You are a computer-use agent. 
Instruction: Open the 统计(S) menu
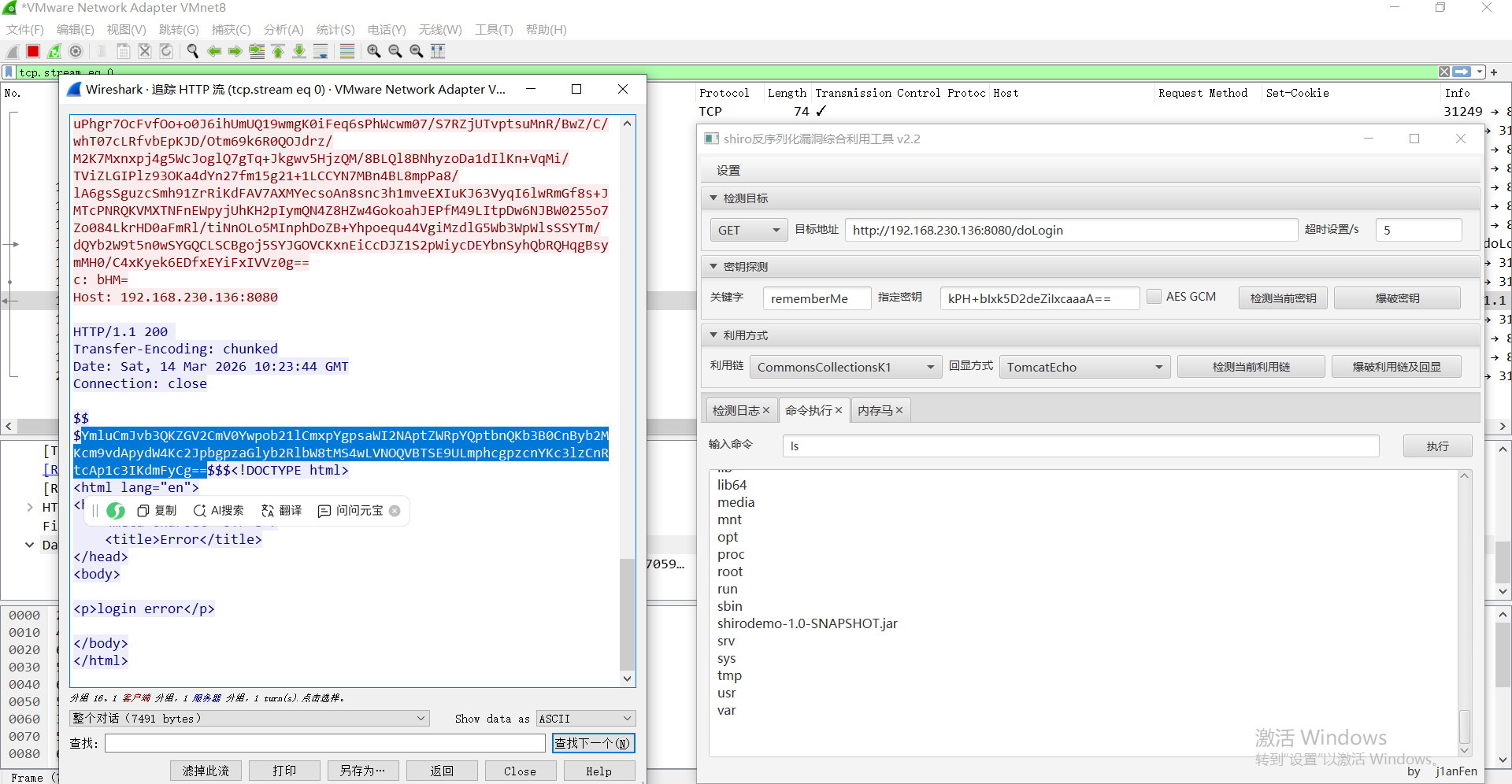335,30
